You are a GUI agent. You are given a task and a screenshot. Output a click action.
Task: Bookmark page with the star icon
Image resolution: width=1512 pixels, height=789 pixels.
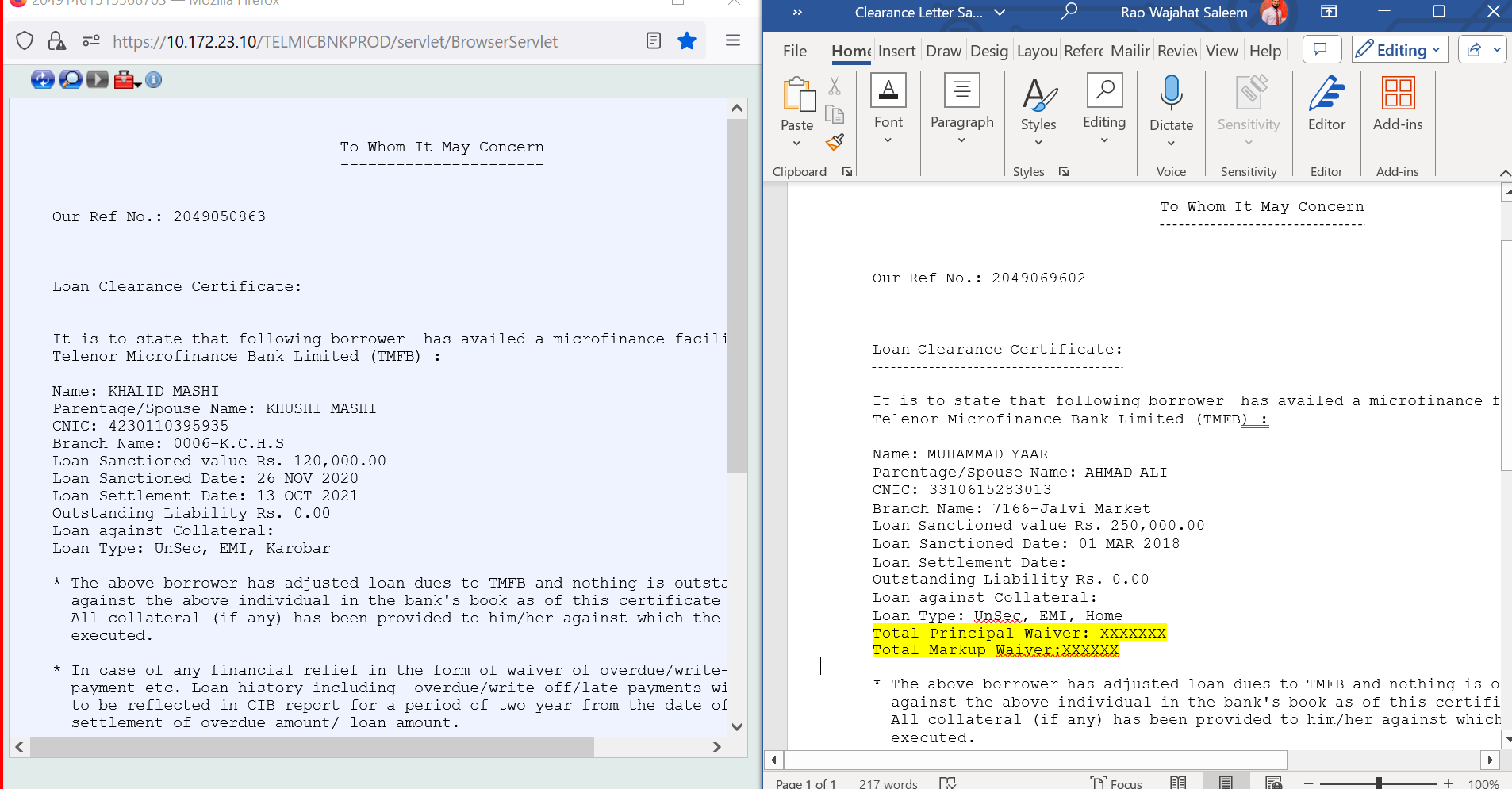[x=687, y=41]
